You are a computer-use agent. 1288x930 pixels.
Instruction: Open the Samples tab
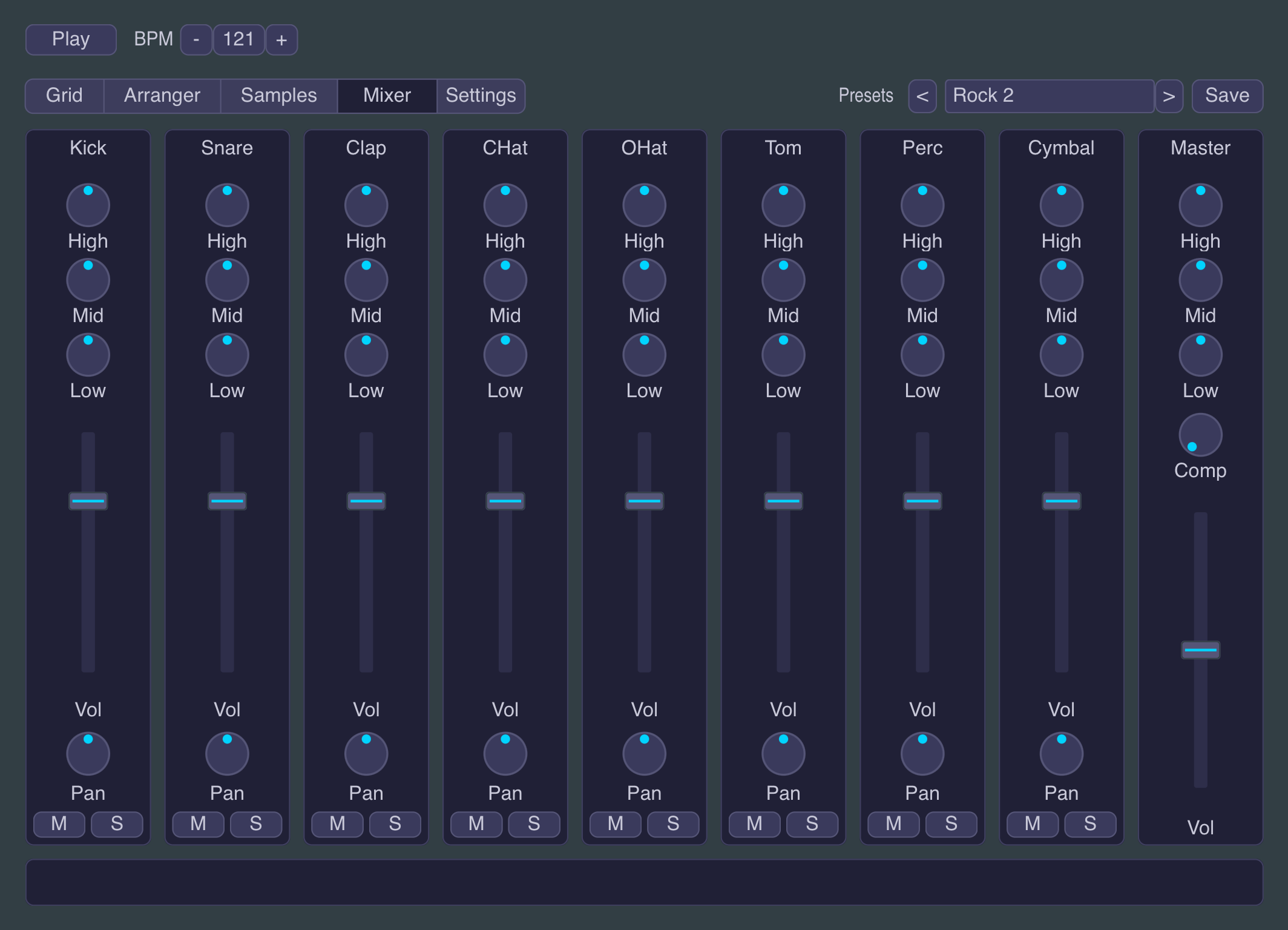(x=279, y=96)
